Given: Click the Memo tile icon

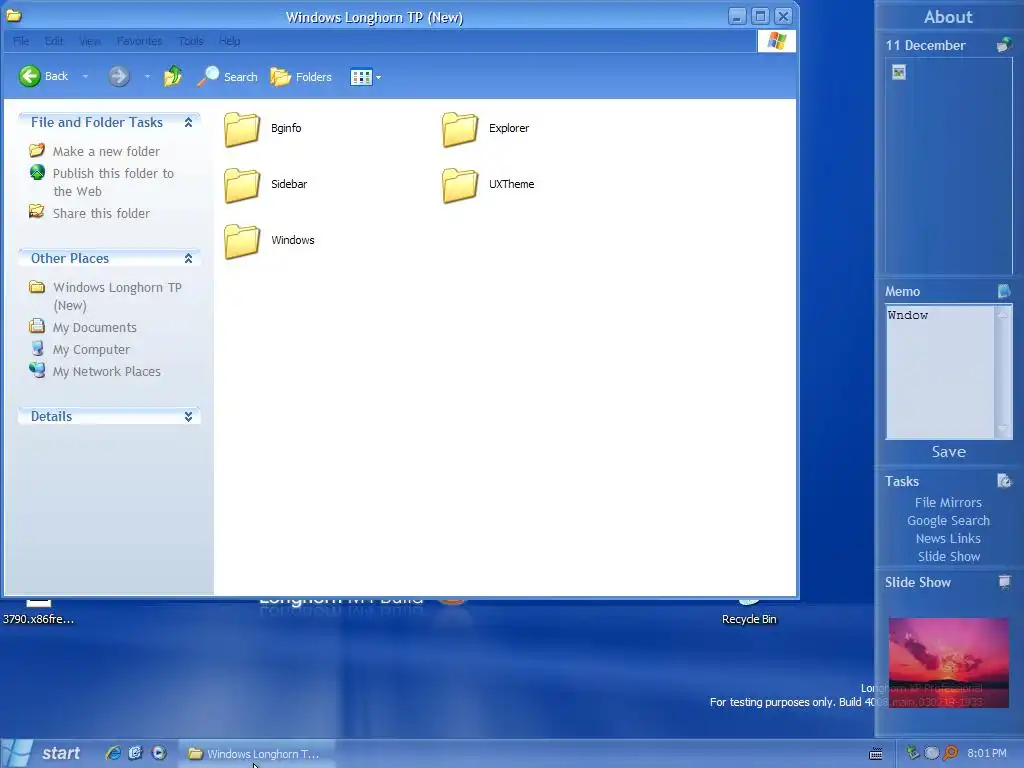Looking at the screenshot, I should point(1004,291).
